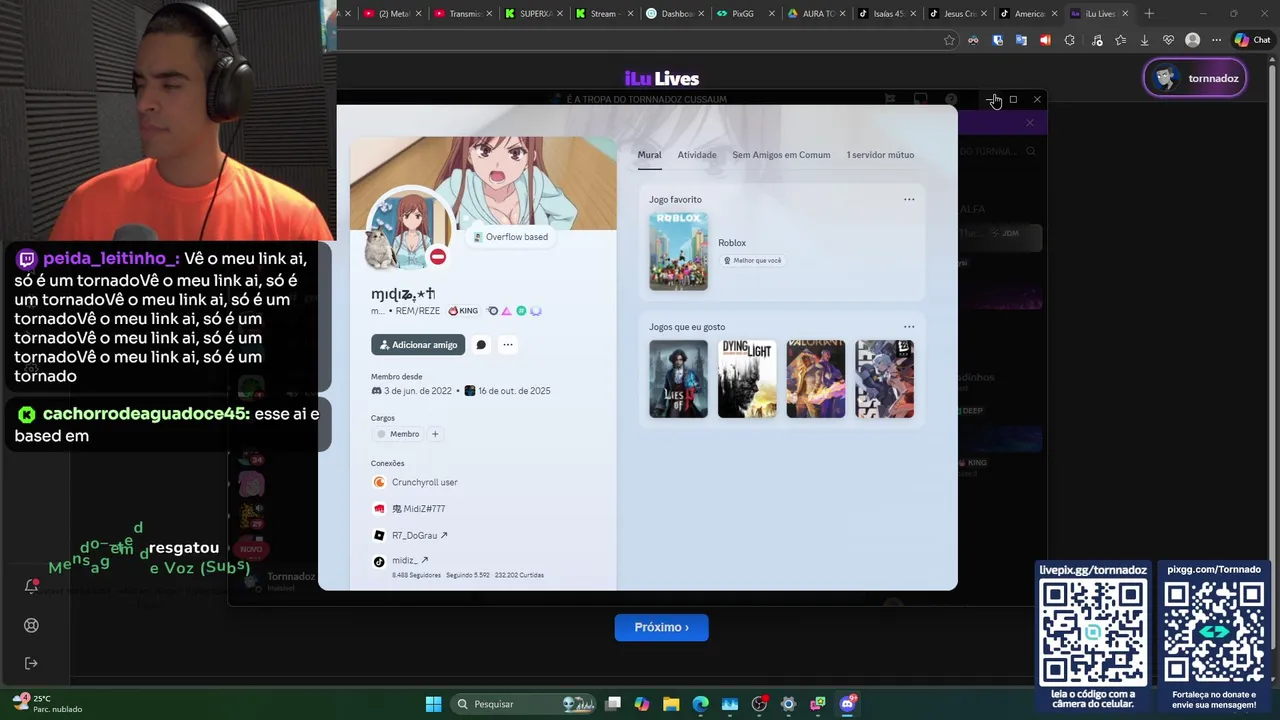This screenshot has height=720, width=1280.
Task: Click the Adicionar amigo button
Action: (418, 345)
